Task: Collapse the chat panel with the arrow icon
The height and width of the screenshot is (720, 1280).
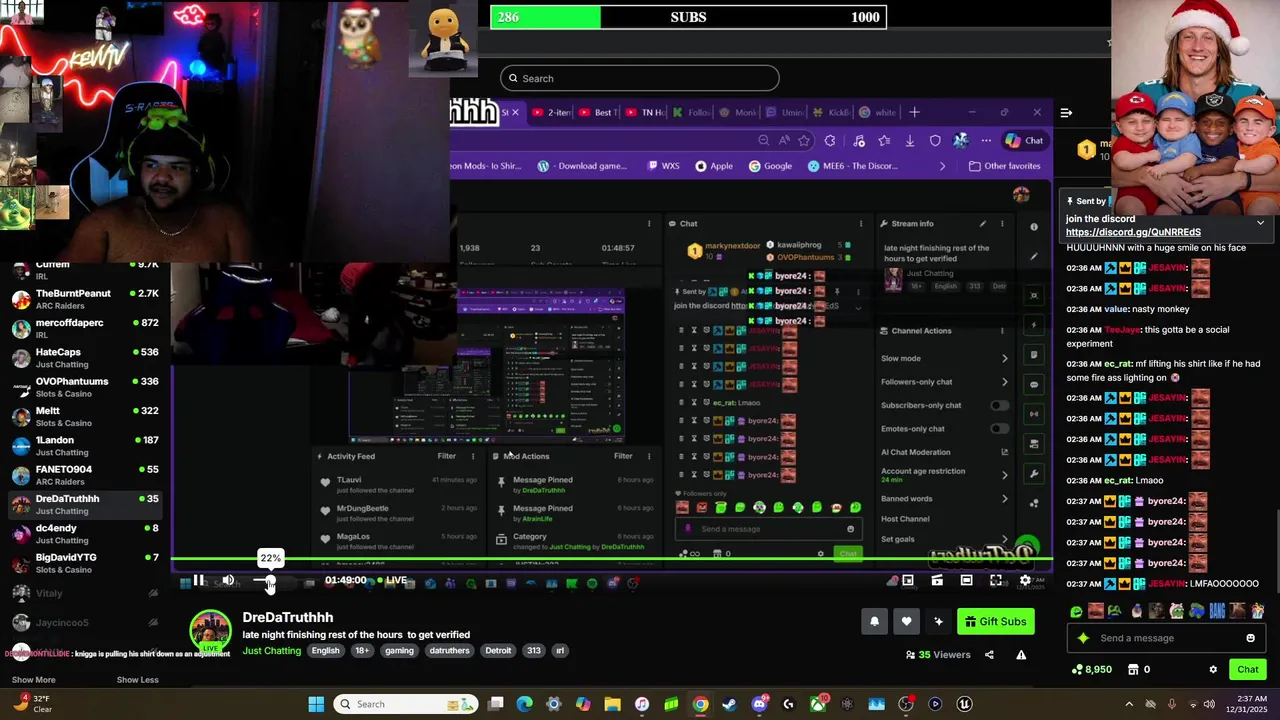Action: coord(1066,113)
